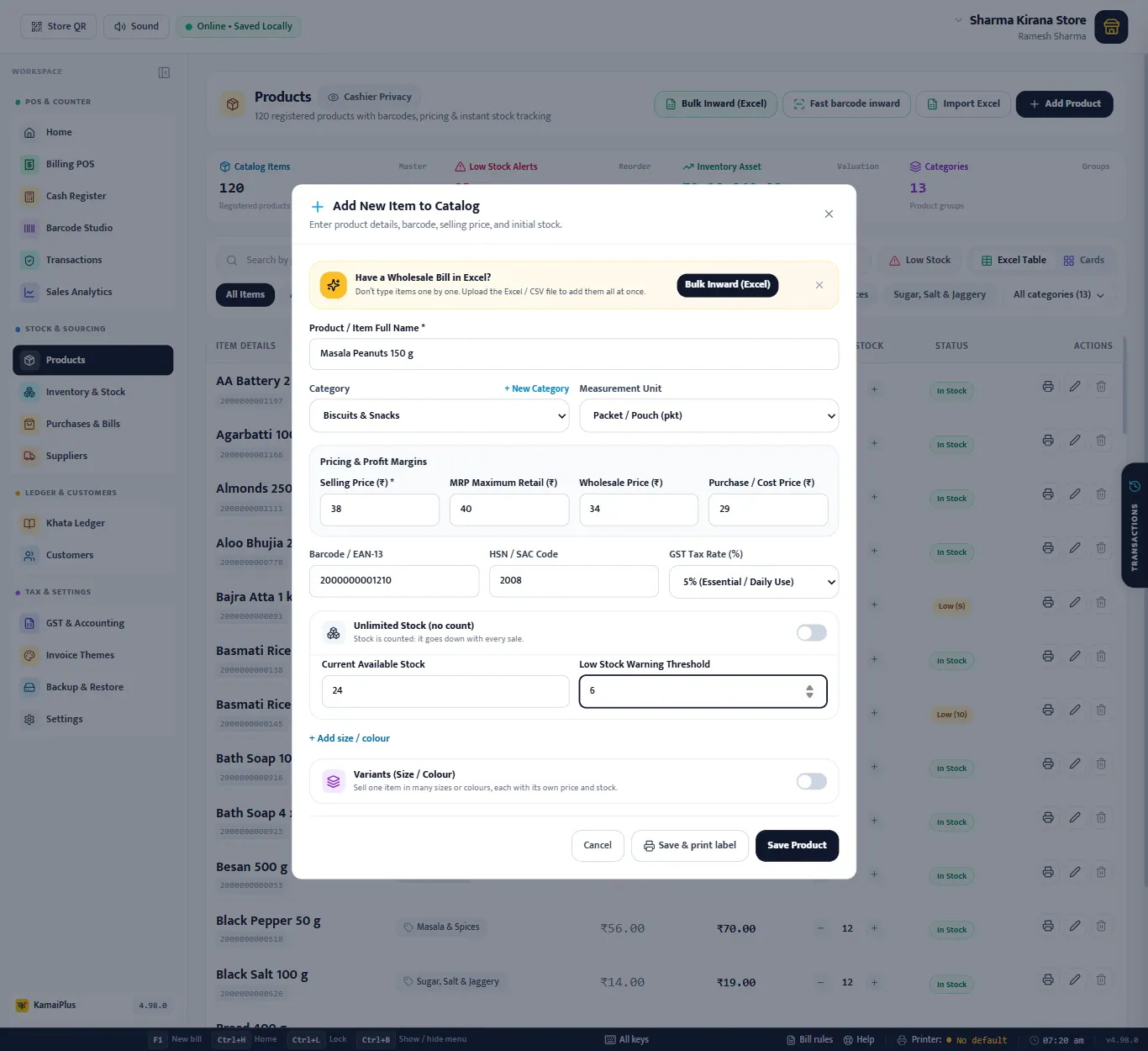Click the Barcode Studio sidebar icon
1148x1051 pixels.
pyautogui.click(x=29, y=228)
